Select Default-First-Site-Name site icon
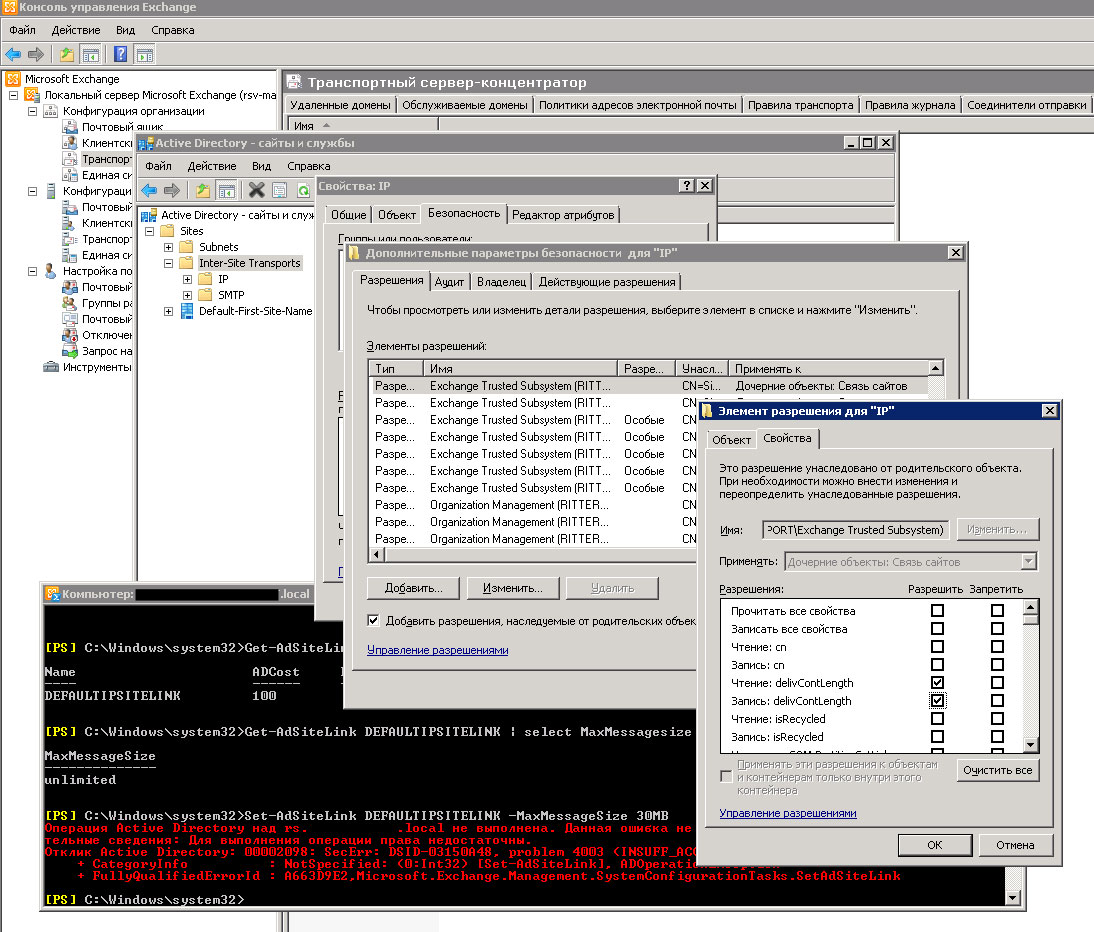The width and height of the screenshot is (1094, 932). pos(187,311)
